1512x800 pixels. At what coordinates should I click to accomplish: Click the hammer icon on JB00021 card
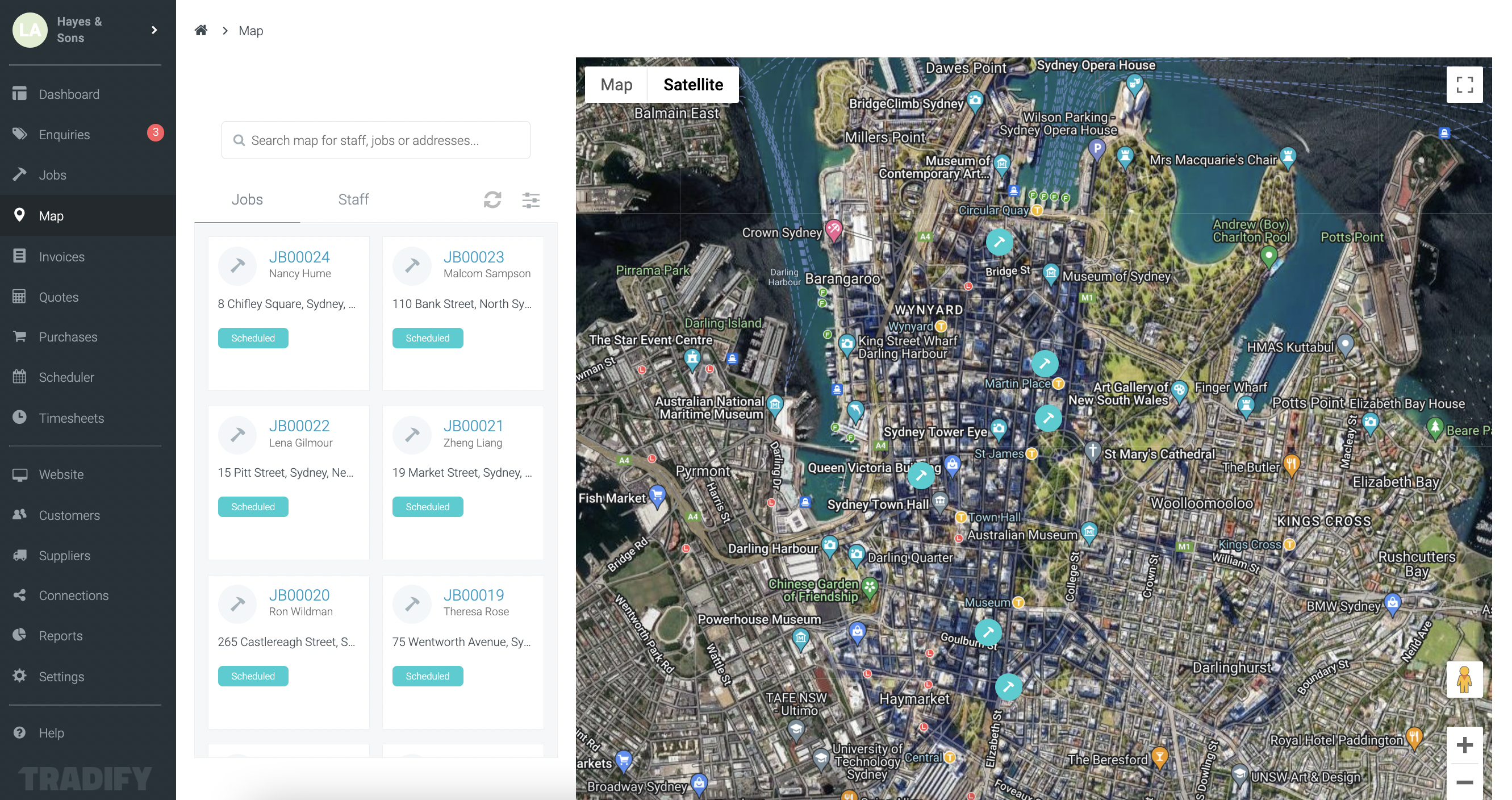(412, 434)
